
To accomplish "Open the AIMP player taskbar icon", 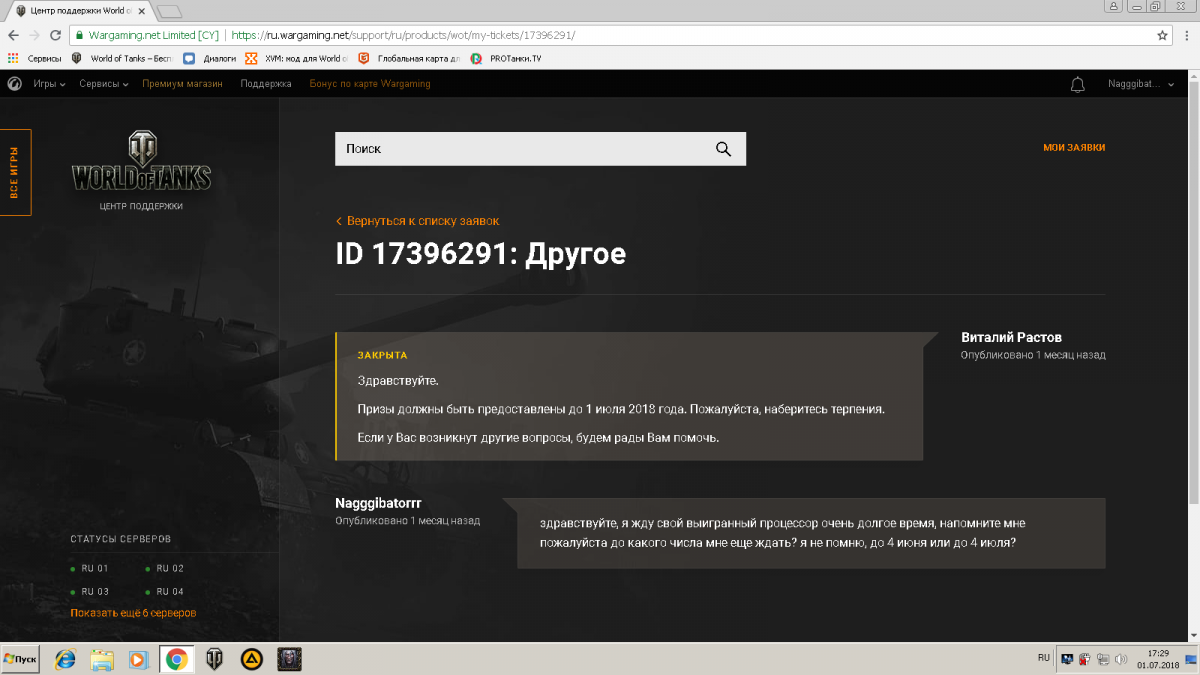I will click(x=251, y=659).
